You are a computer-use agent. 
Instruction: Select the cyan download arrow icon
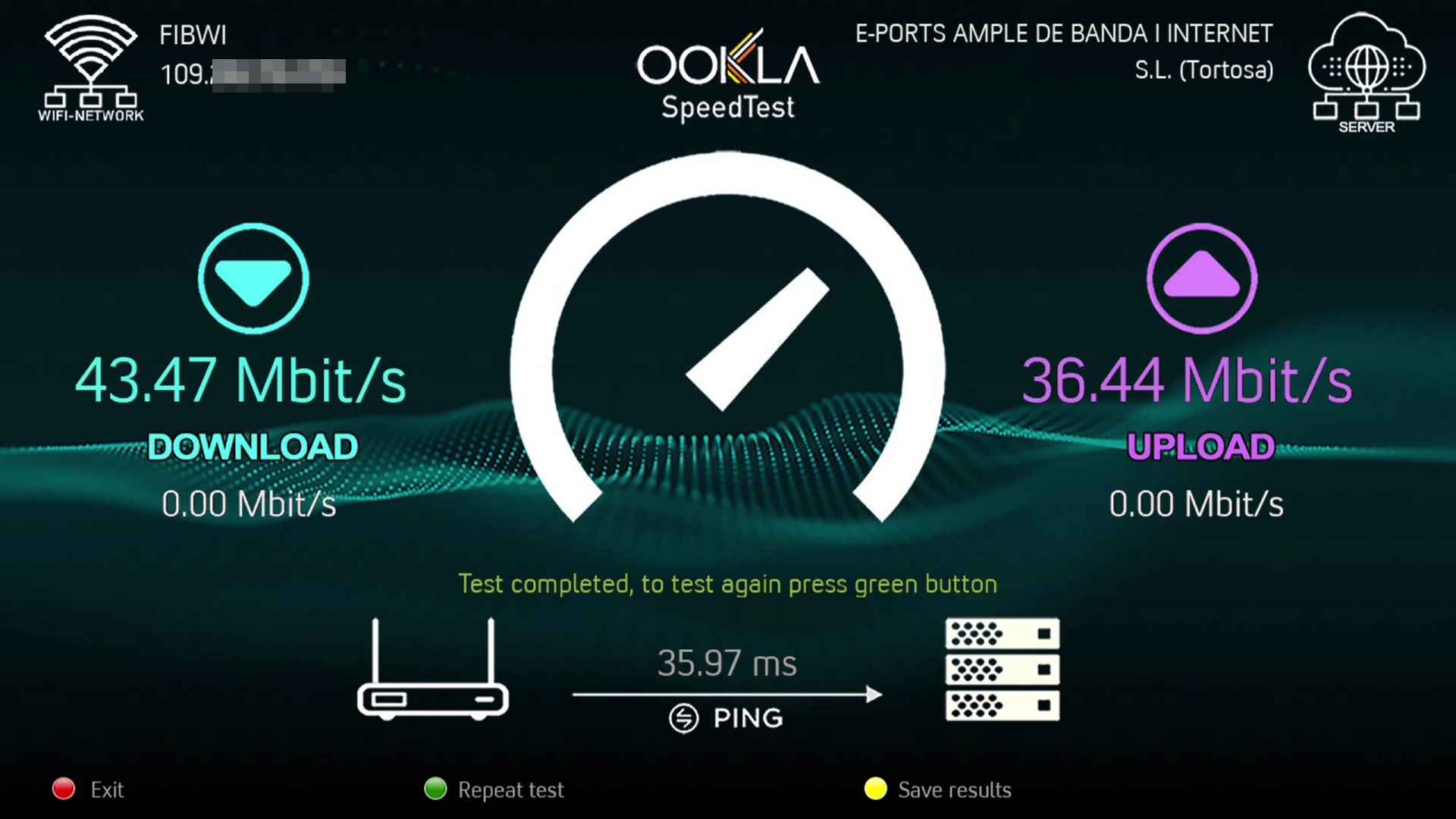[253, 278]
